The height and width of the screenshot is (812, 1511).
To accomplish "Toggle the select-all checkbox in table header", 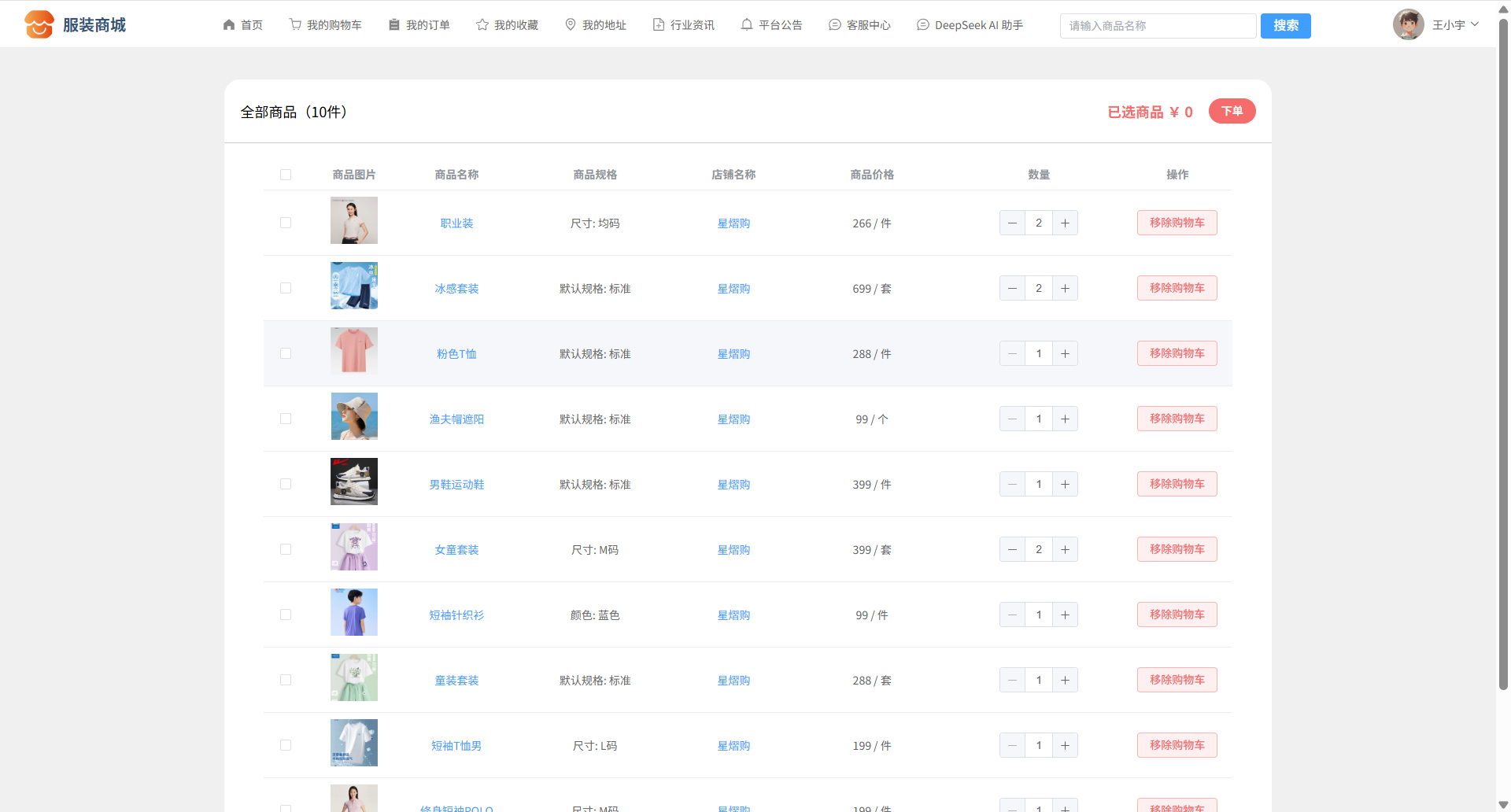I will pos(286,175).
